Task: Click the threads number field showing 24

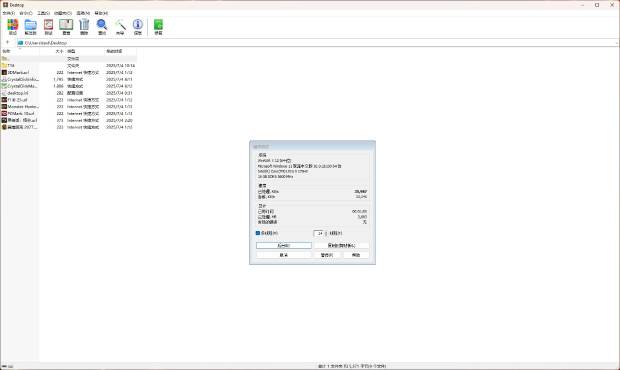Action: [319, 234]
